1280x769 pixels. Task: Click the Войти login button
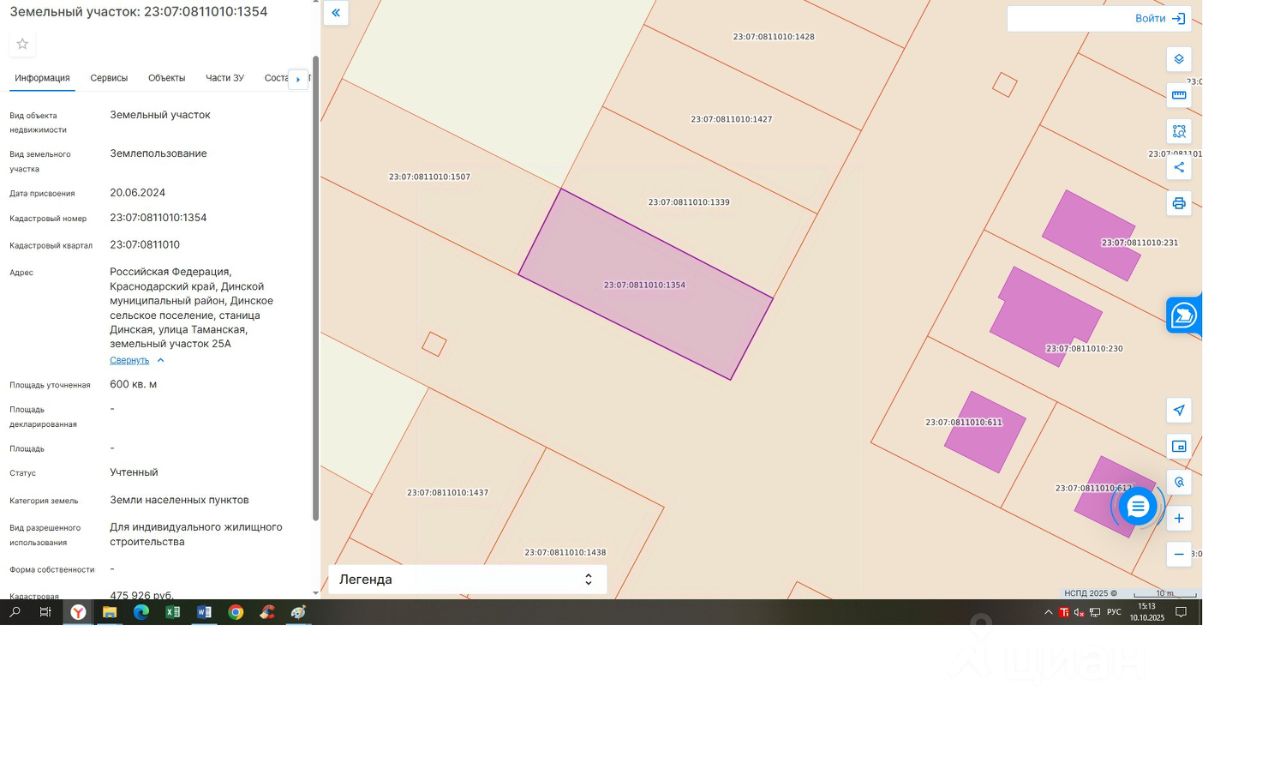1160,18
